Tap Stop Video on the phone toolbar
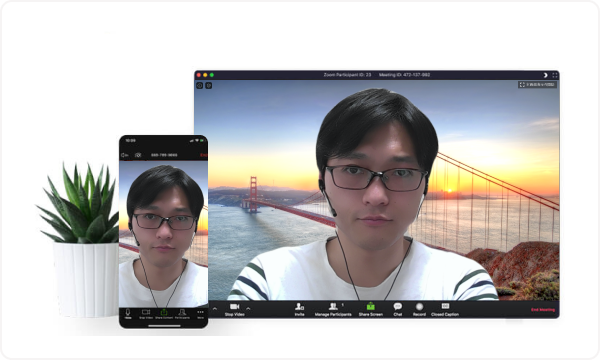This screenshot has height=360, width=600. point(146,314)
